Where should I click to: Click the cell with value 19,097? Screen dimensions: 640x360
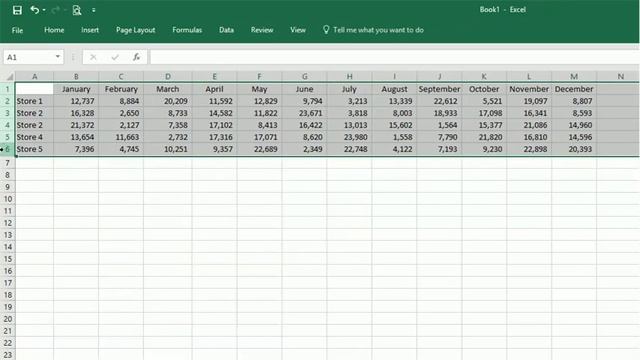pos(529,101)
